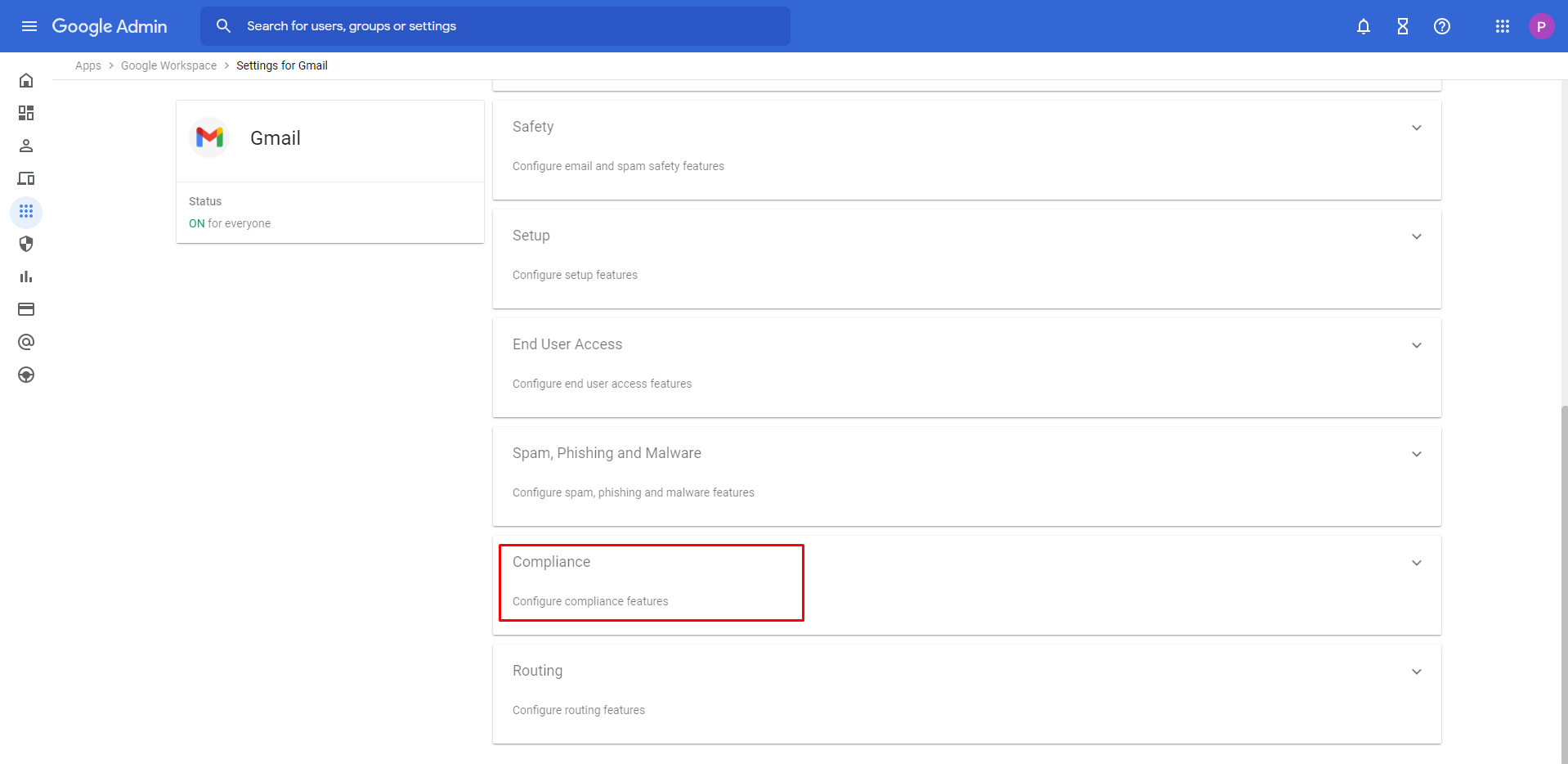1568x764 pixels.
Task: Go to Home in the sidebar
Action: tap(26, 80)
